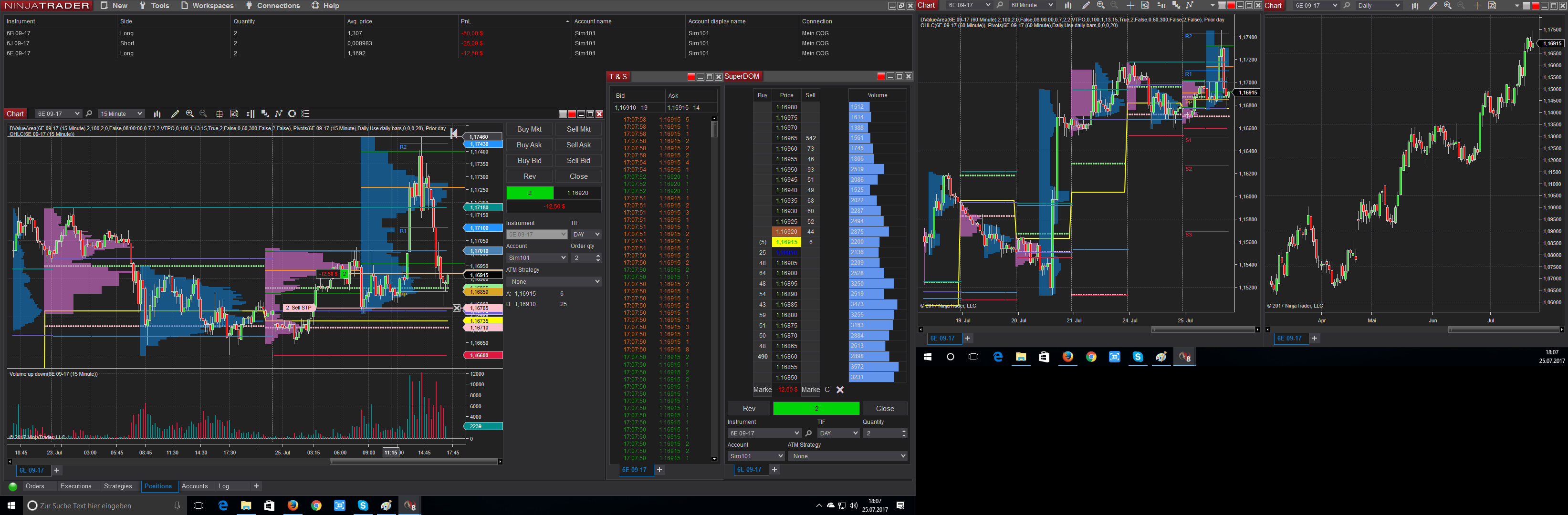Click Close button in SuperDOM
This screenshot has width=1568, height=515.
pos(884,409)
